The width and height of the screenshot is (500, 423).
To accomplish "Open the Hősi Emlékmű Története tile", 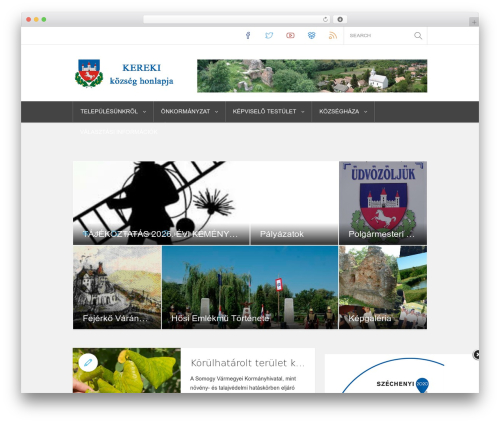I will point(250,288).
